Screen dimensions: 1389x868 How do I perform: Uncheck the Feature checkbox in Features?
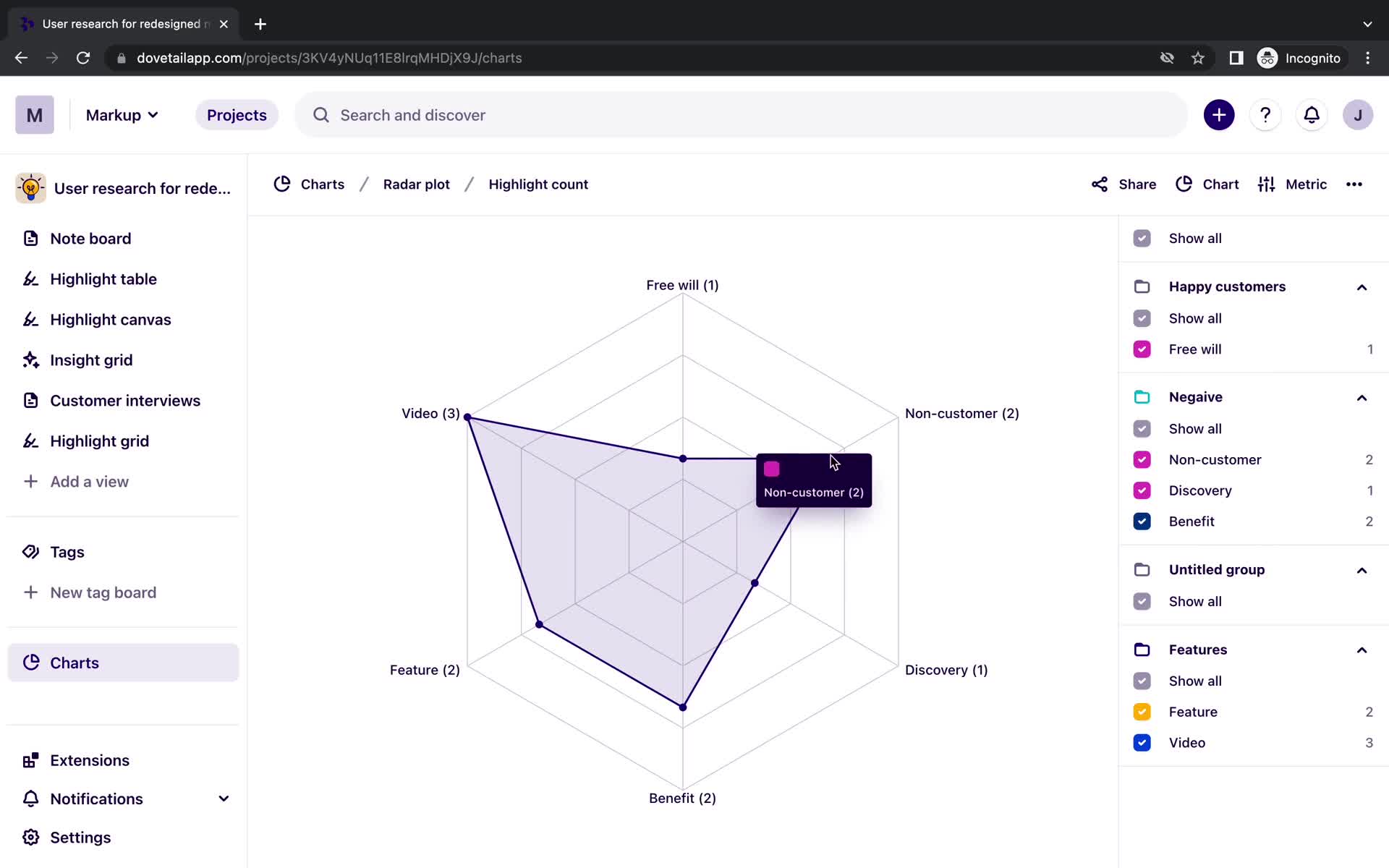tap(1142, 711)
